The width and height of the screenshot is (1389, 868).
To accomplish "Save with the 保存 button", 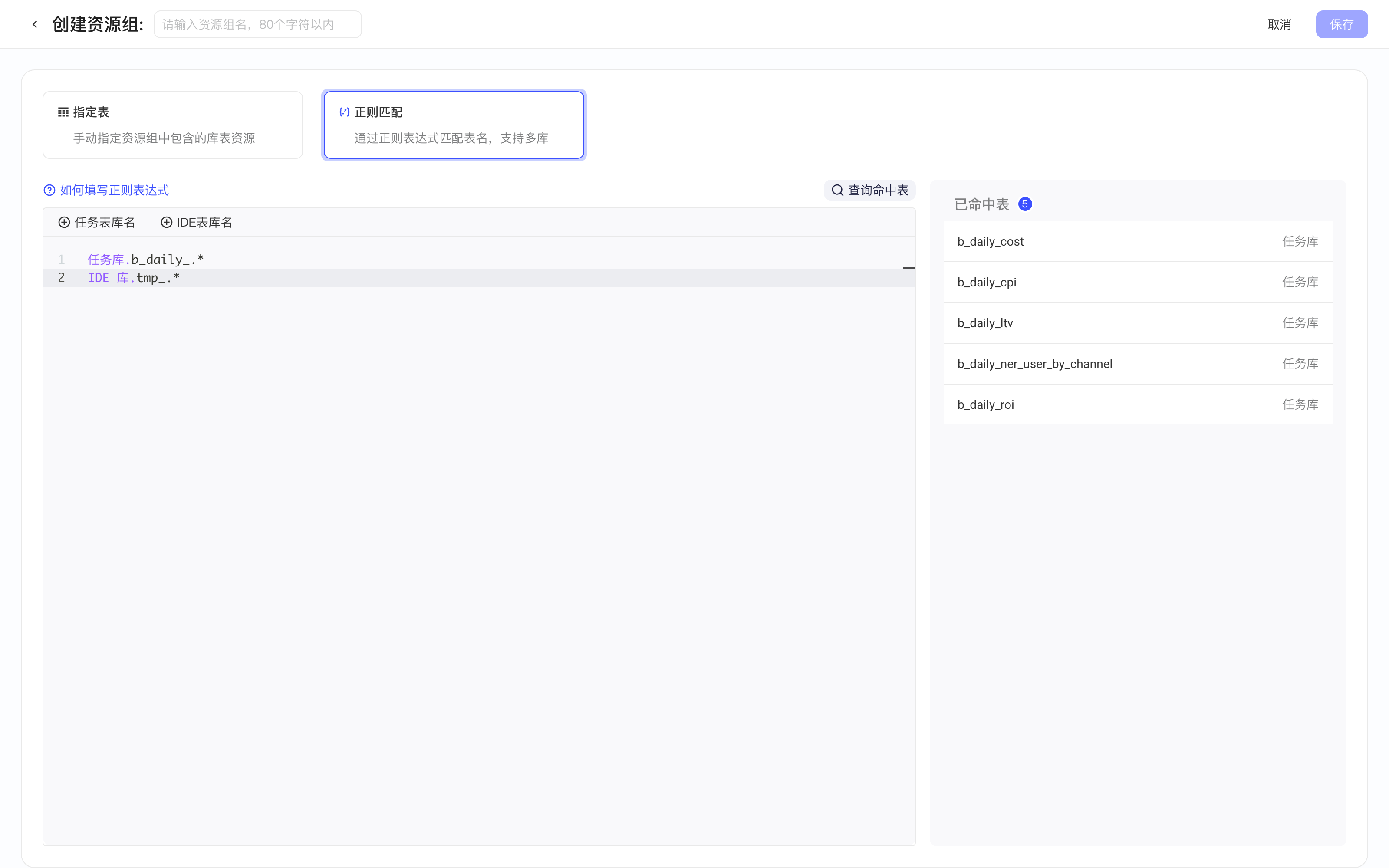I will click(1341, 24).
